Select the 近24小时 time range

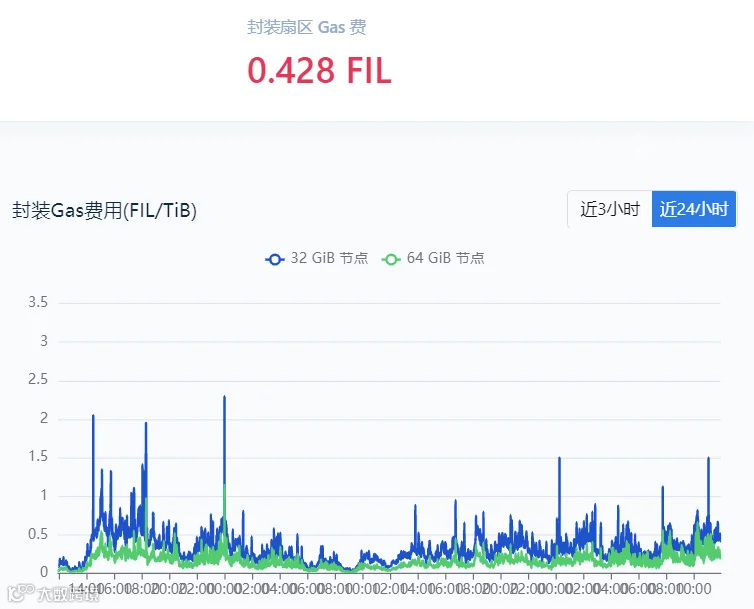pyautogui.click(x=694, y=209)
